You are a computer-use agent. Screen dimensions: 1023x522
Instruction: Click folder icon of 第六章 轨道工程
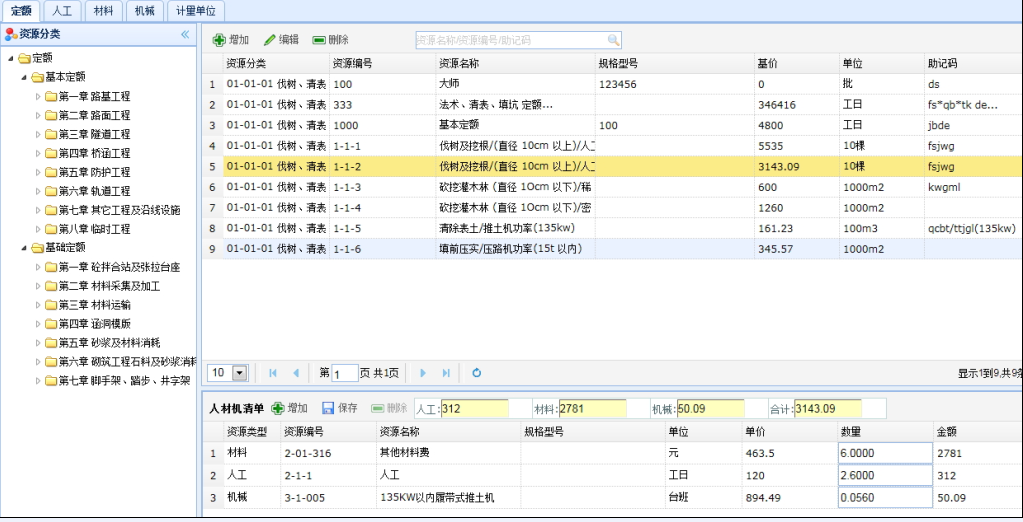(51, 191)
